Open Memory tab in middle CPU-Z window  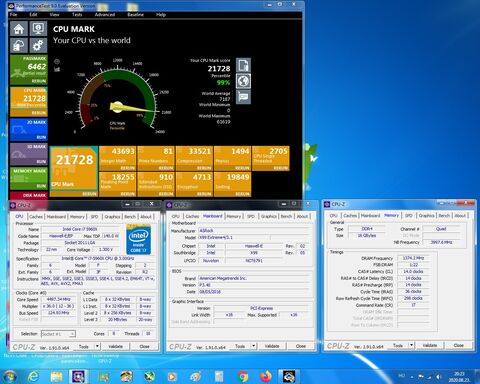coord(233,216)
